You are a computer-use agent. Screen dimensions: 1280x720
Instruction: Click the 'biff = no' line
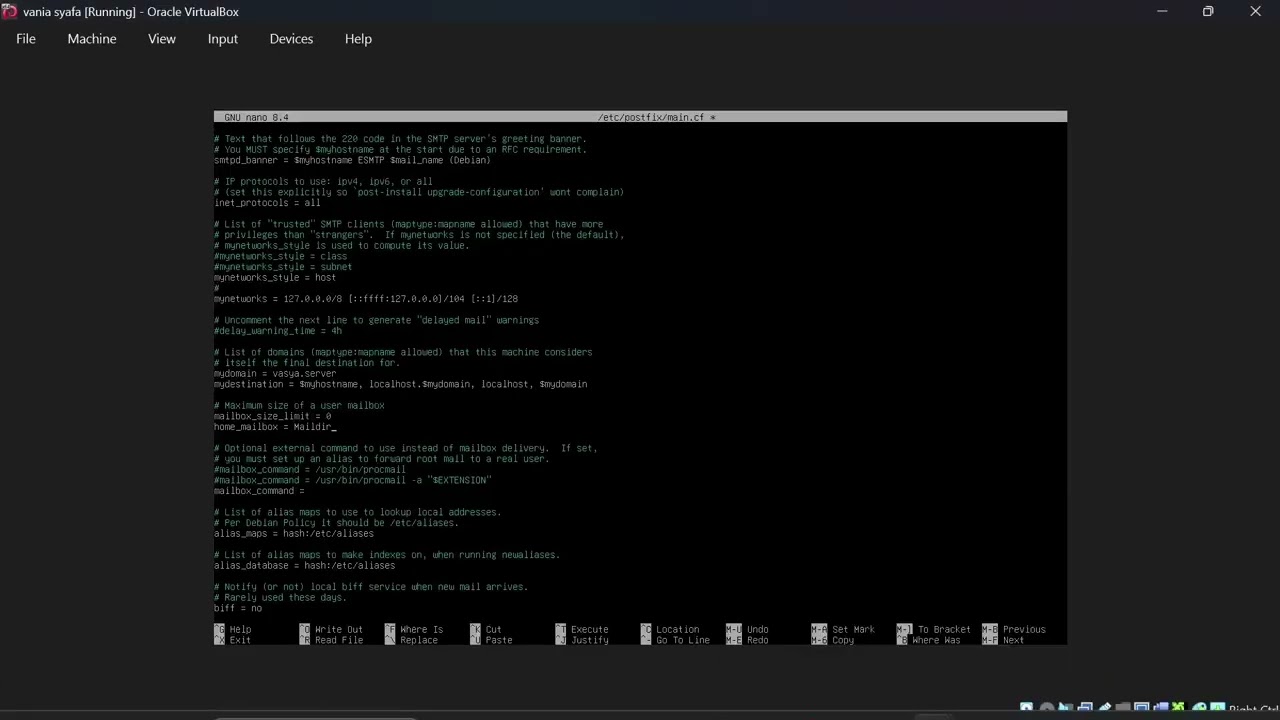pyautogui.click(x=238, y=608)
